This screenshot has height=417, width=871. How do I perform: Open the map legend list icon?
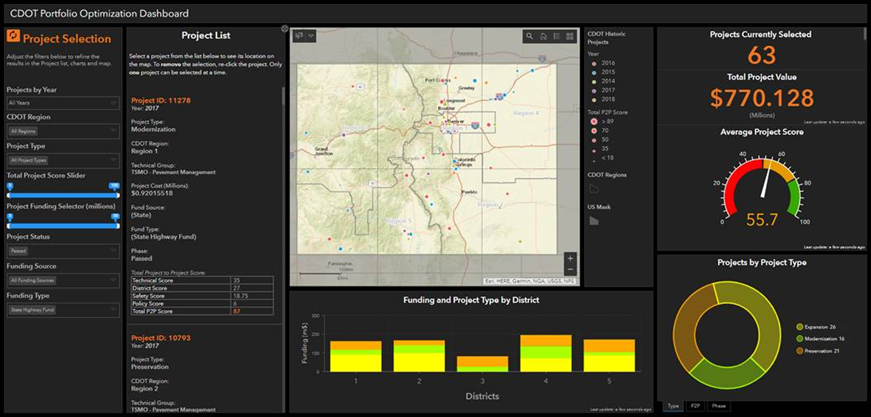(x=556, y=36)
